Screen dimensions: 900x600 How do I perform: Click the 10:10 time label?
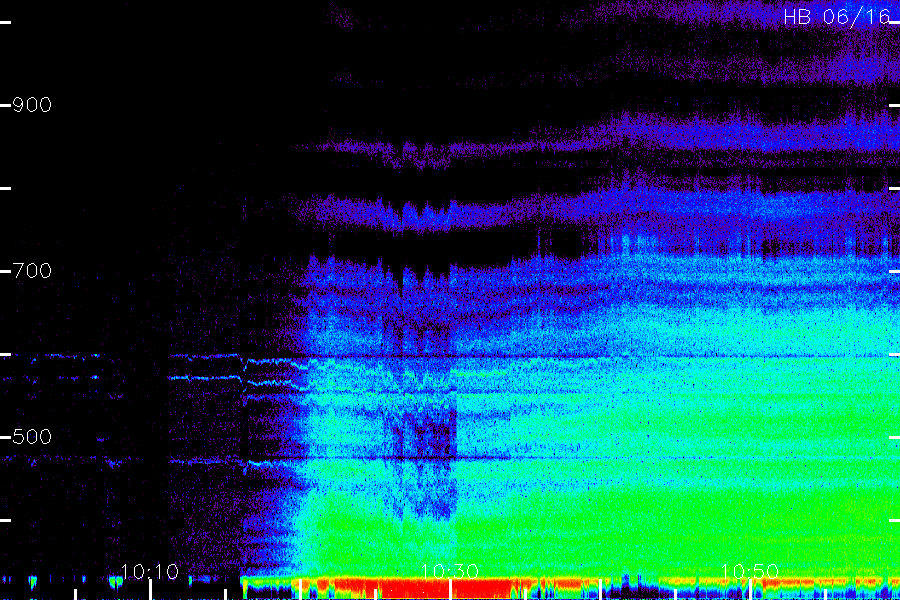150,571
